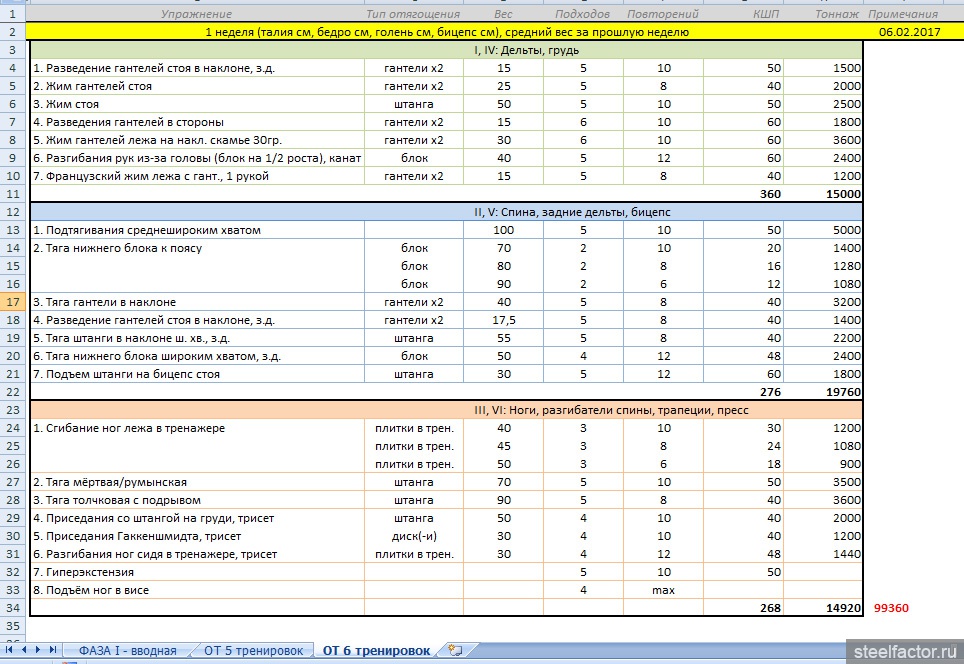
Task: Select '4. Разведения гантелей в стороны' cell
Action: pyautogui.click(x=197, y=122)
